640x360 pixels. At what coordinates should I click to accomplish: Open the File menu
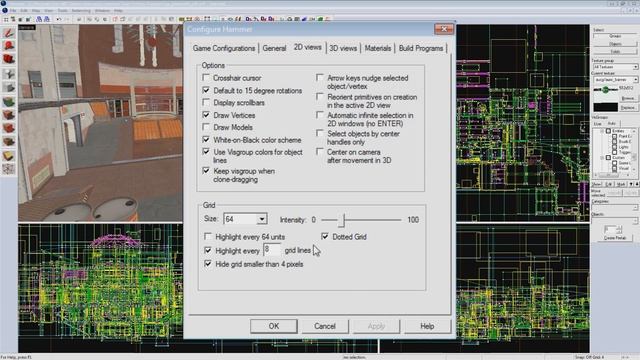click(13, 10)
